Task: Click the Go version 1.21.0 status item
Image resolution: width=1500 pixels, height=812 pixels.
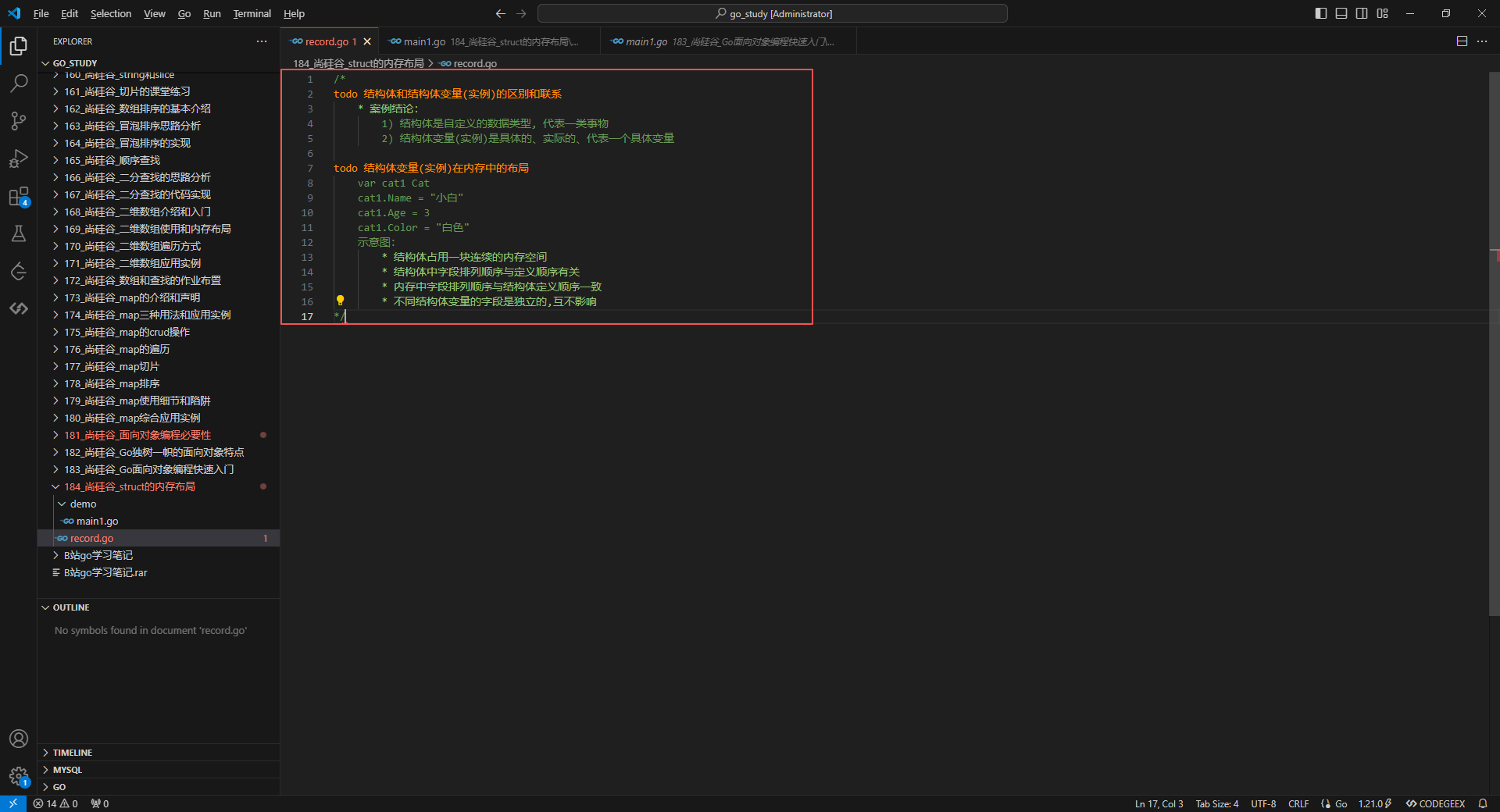Action: coord(1375,803)
